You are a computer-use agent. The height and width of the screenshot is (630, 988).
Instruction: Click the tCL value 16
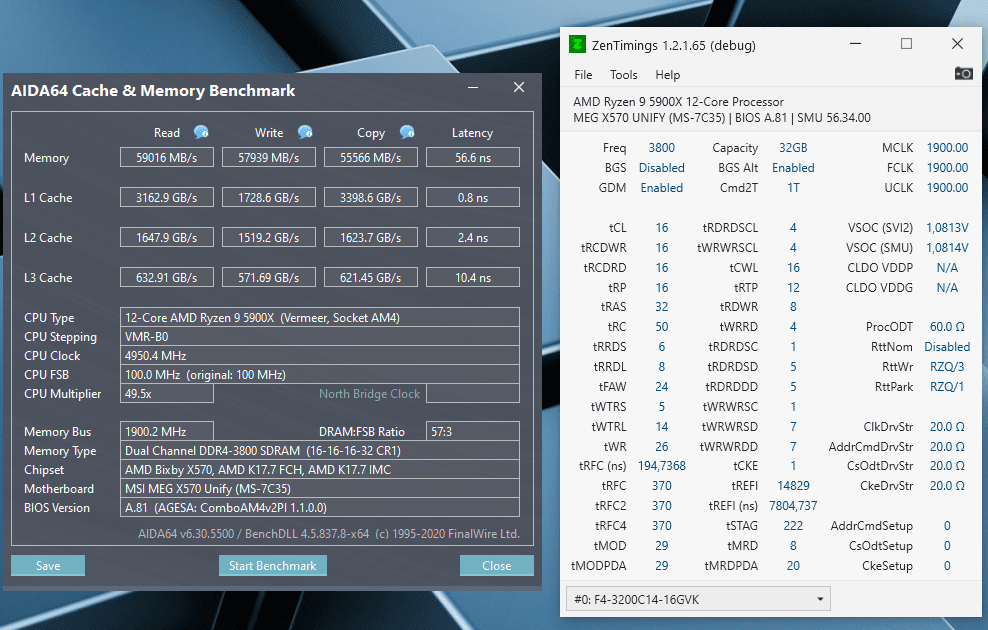pos(662,227)
